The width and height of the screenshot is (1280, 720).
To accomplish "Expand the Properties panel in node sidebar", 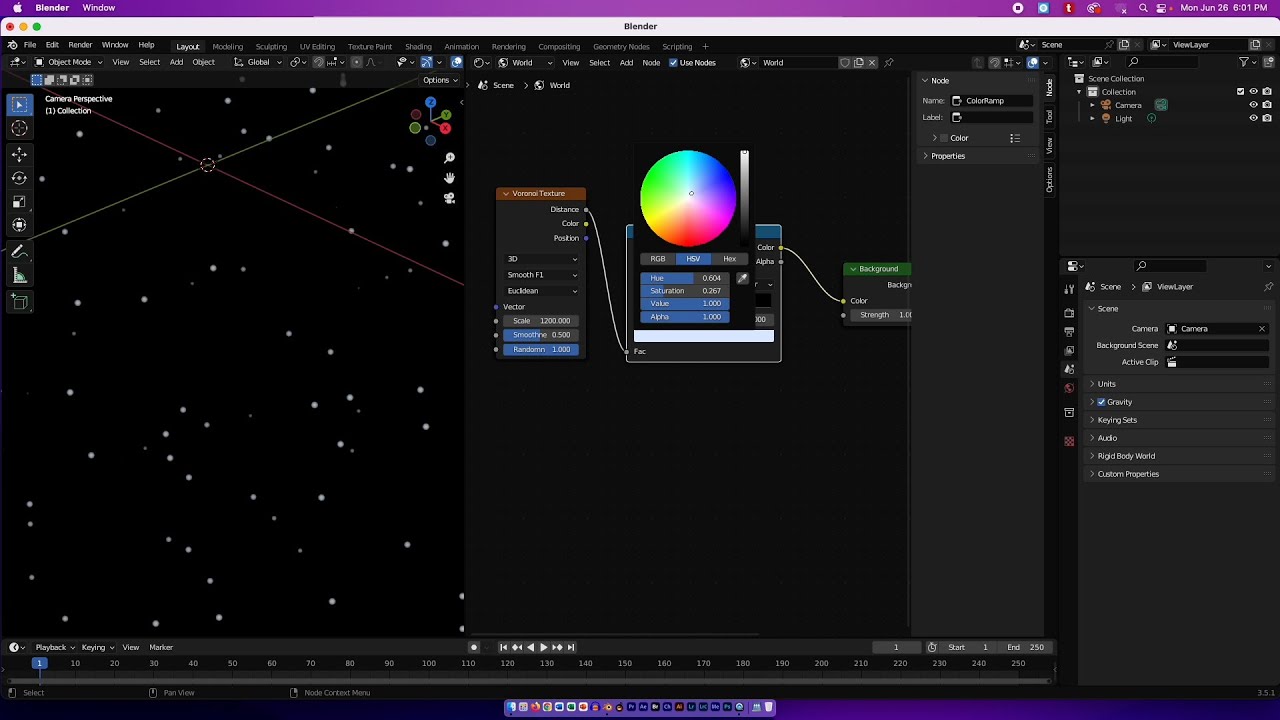I will click(947, 156).
